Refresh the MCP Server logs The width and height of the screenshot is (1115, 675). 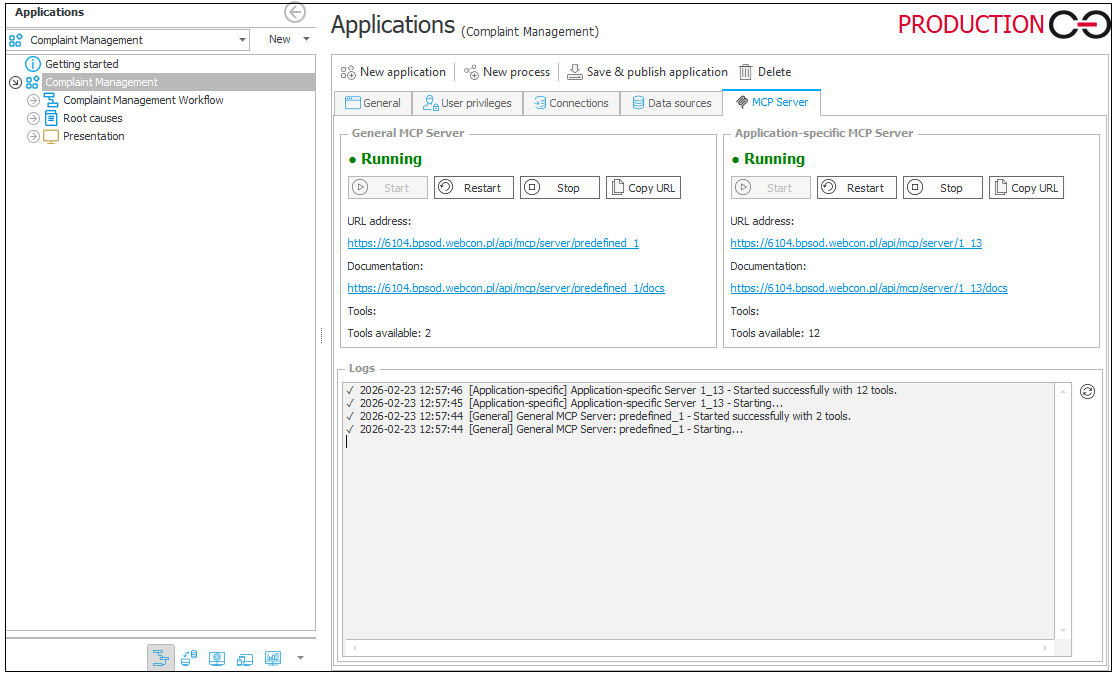[1089, 391]
